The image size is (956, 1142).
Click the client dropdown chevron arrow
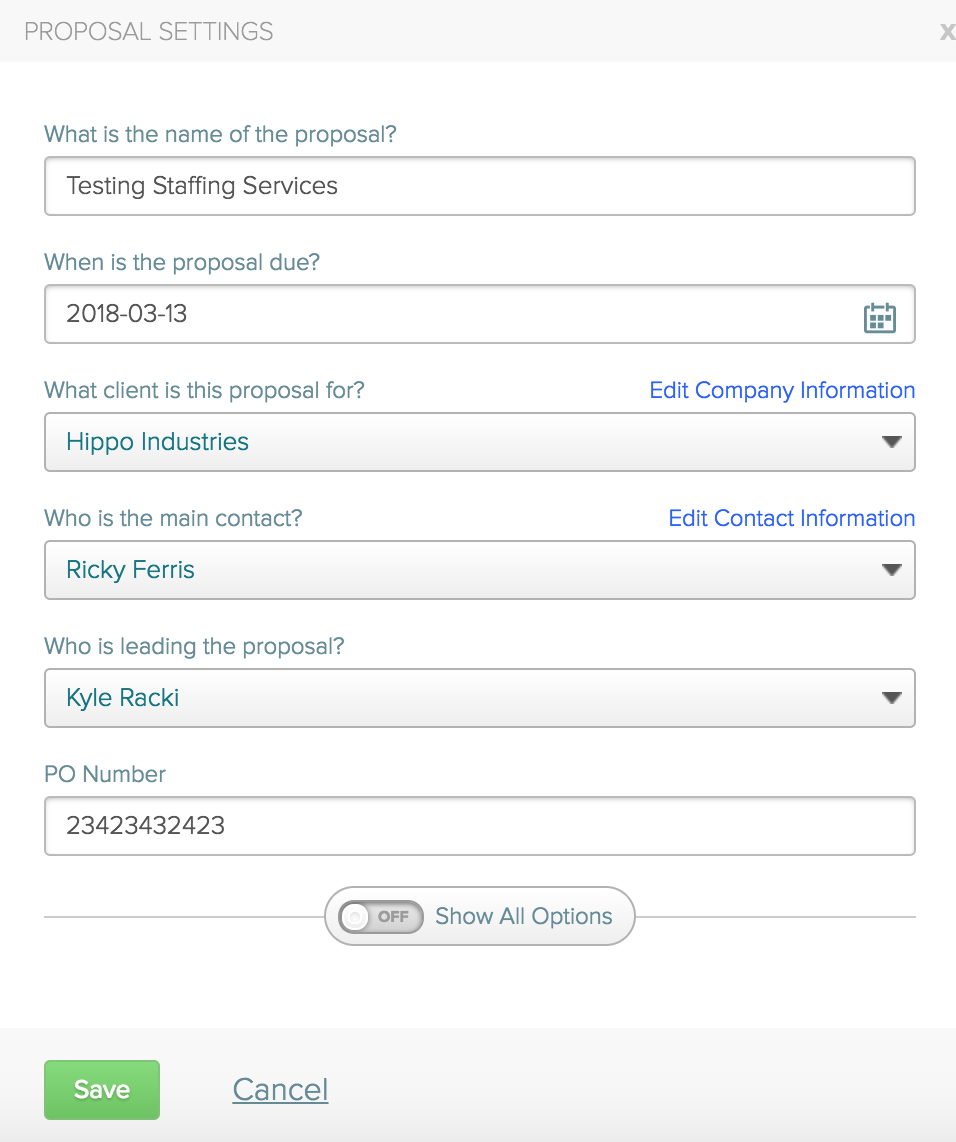[891, 442]
